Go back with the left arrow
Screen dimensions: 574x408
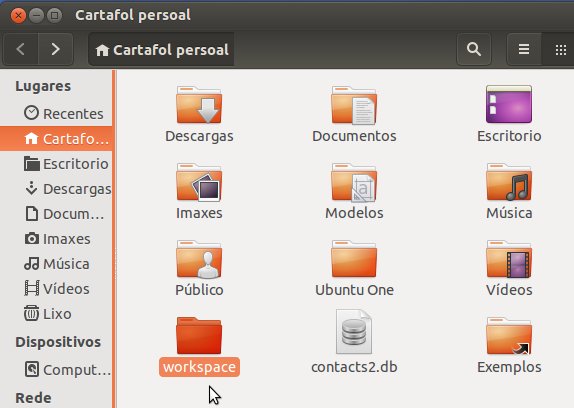coord(20,49)
